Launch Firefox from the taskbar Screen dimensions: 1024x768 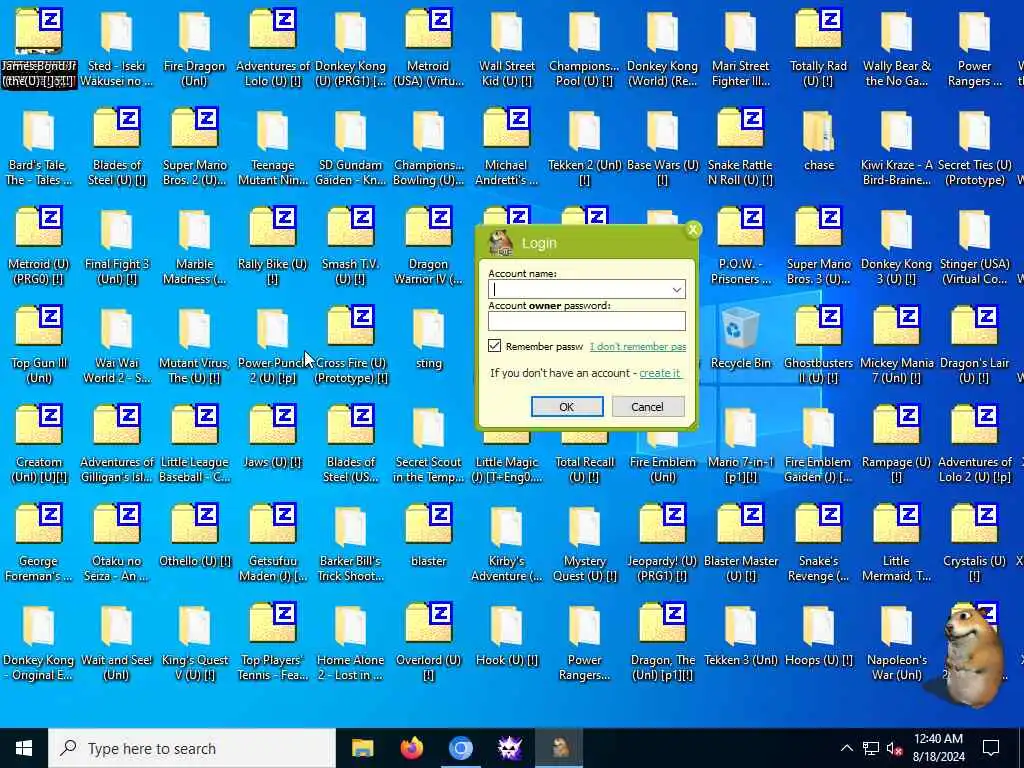[x=411, y=748]
